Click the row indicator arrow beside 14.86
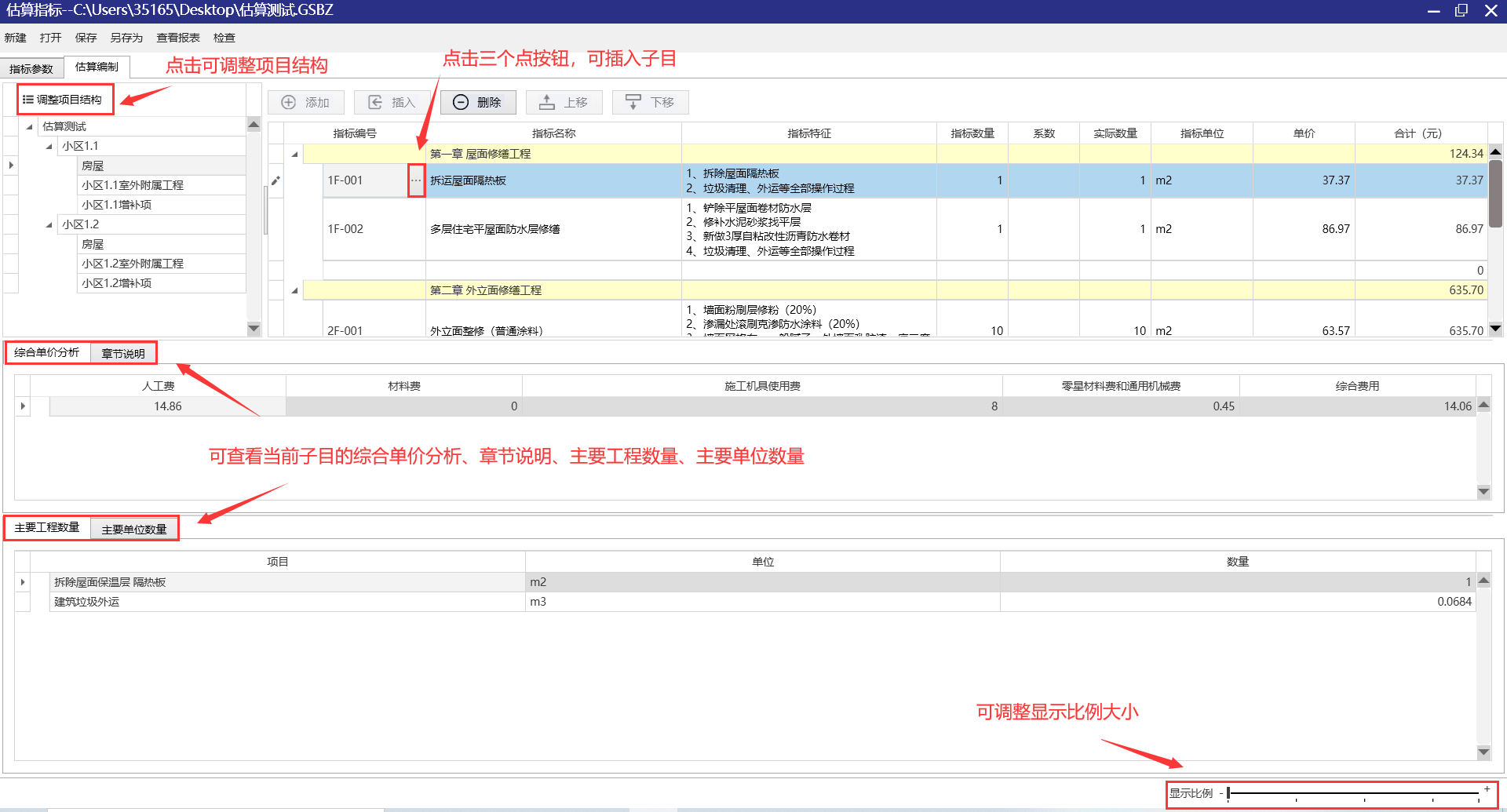The width and height of the screenshot is (1507, 812). pyautogui.click(x=23, y=406)
